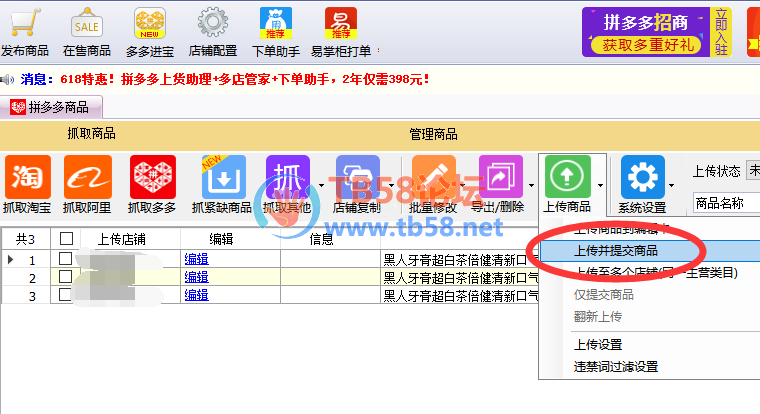
Task: Click 抓取淘宝 icon
Action: (x=28, y=178)
